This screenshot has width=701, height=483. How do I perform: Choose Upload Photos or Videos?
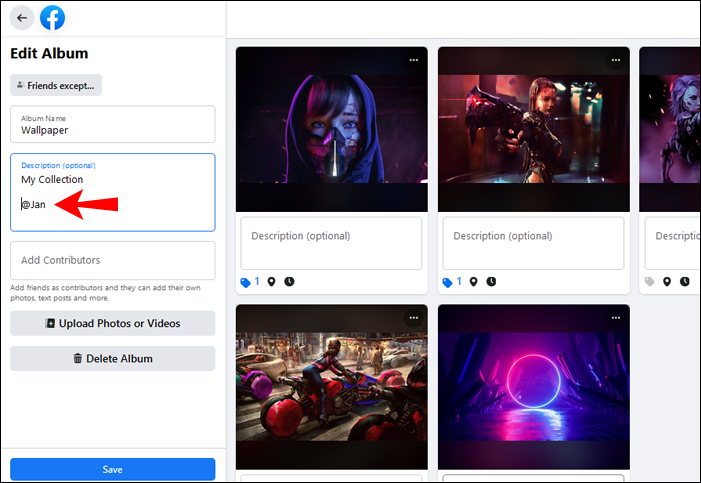(113, 323)
